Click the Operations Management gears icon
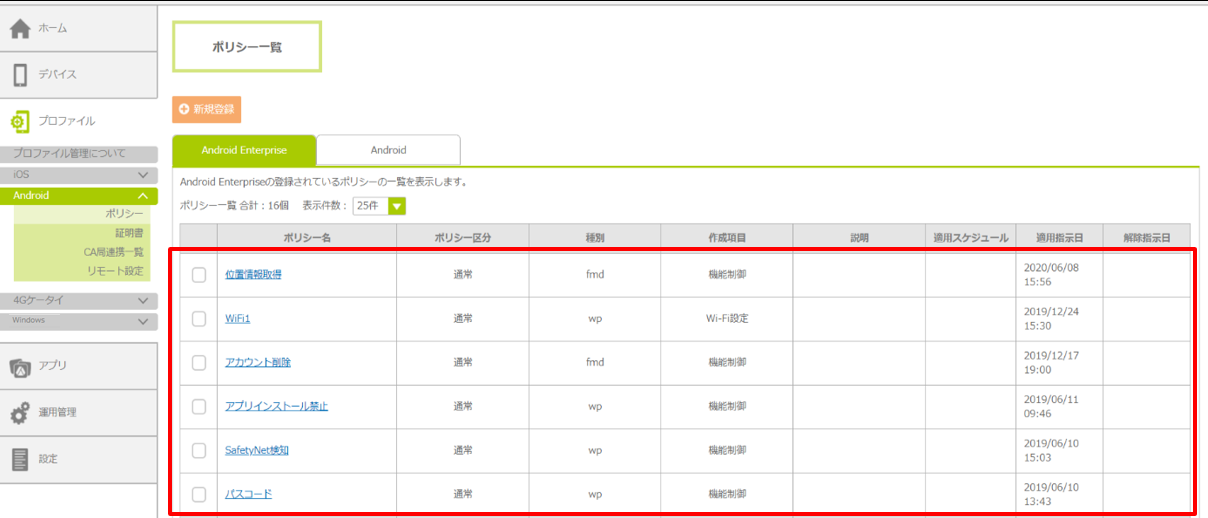This screenshot has height=518, width=1208. click(x=20, y=413)
